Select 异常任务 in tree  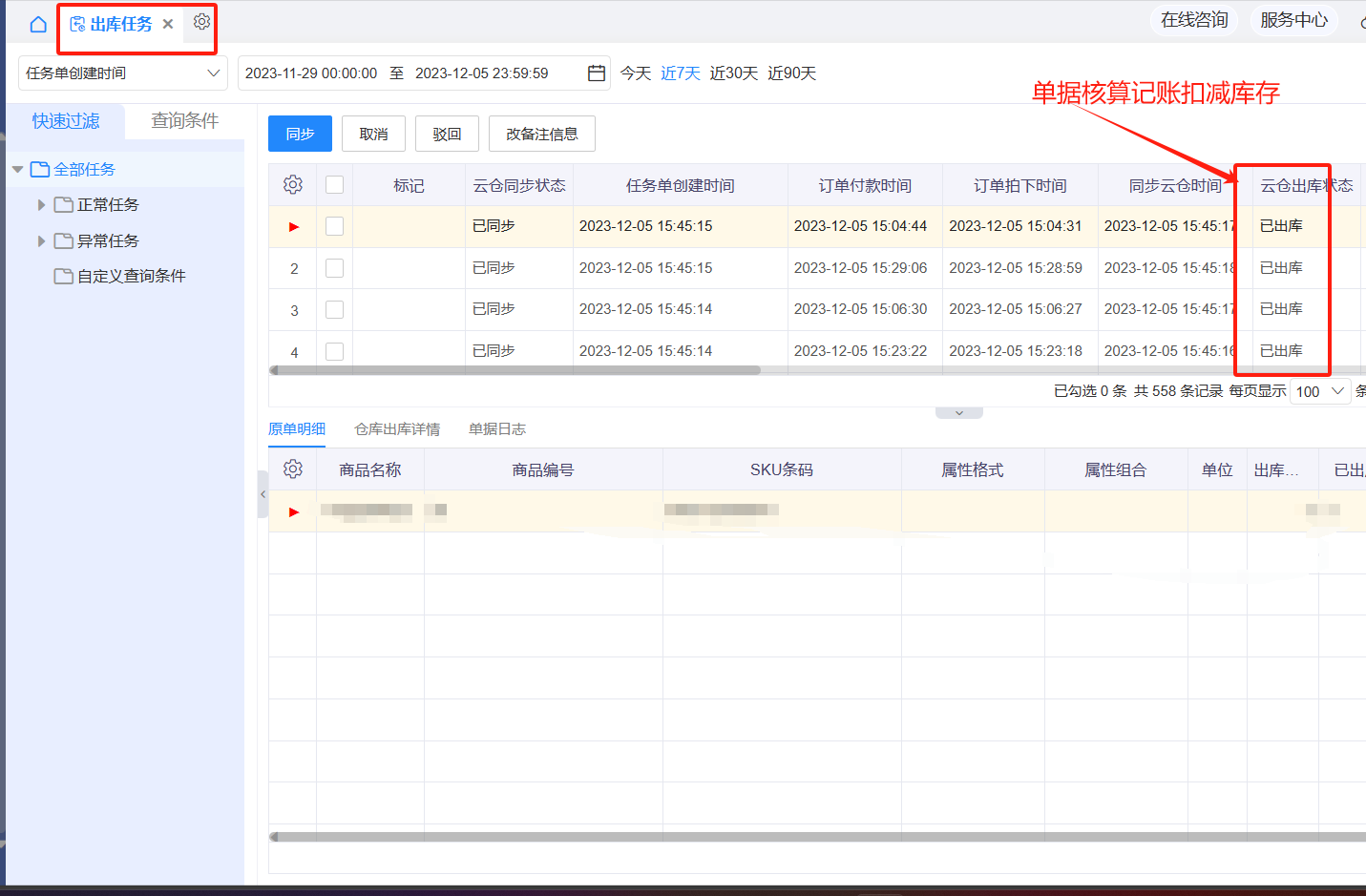(108, 240)
